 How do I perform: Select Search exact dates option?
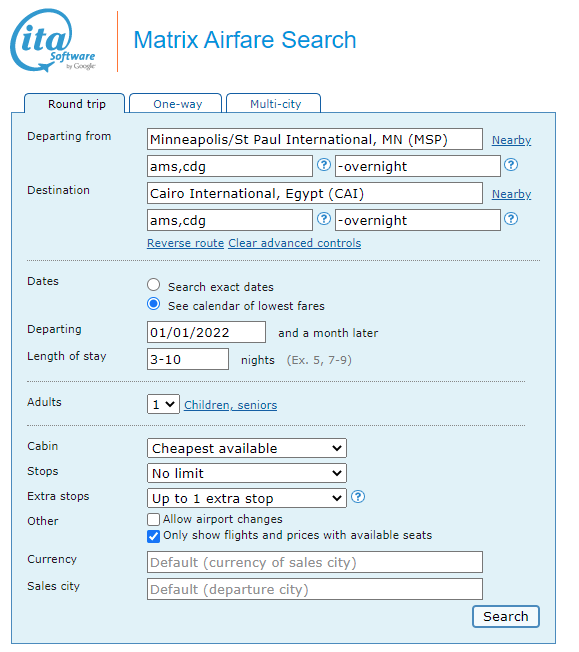[153, 285]
